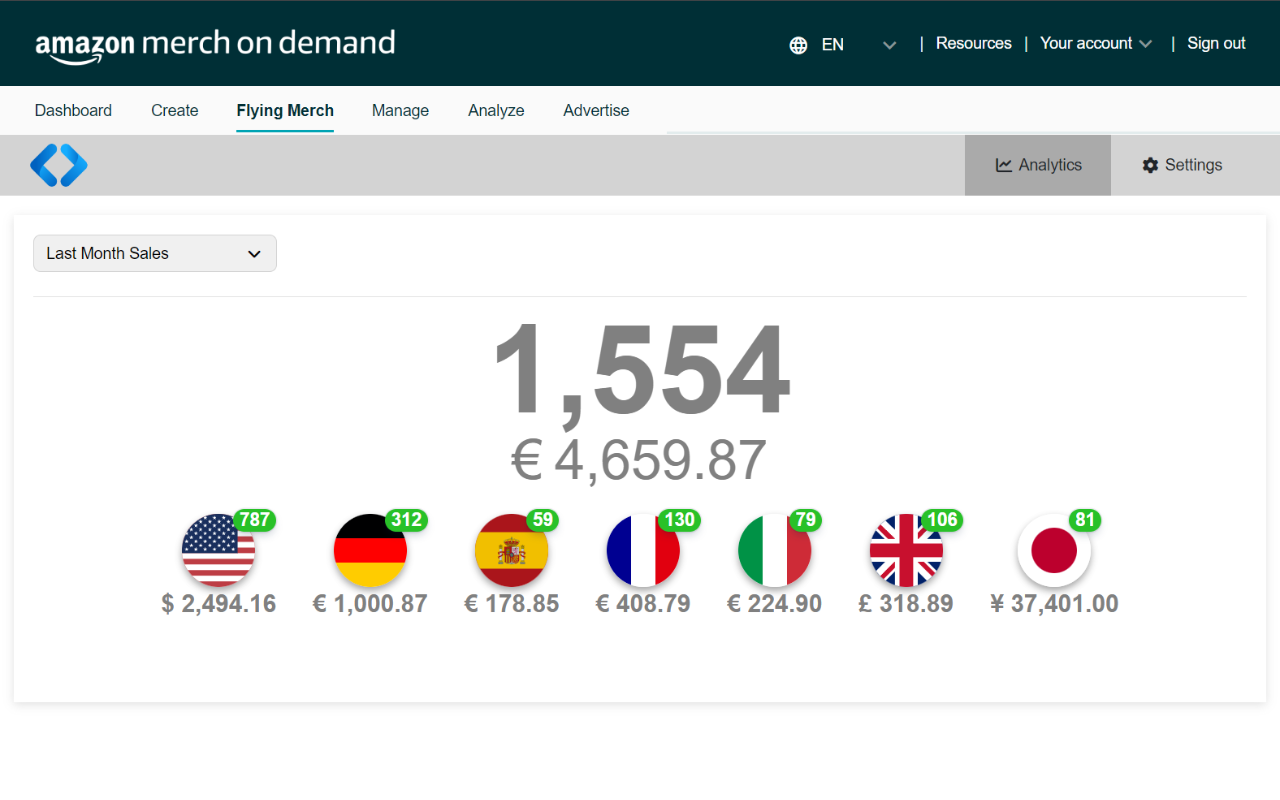Image resolution: width=1280 pixels, height=800 pixels.
Task: Open the Last Month Sales dropdown
Action: (155, 253)
